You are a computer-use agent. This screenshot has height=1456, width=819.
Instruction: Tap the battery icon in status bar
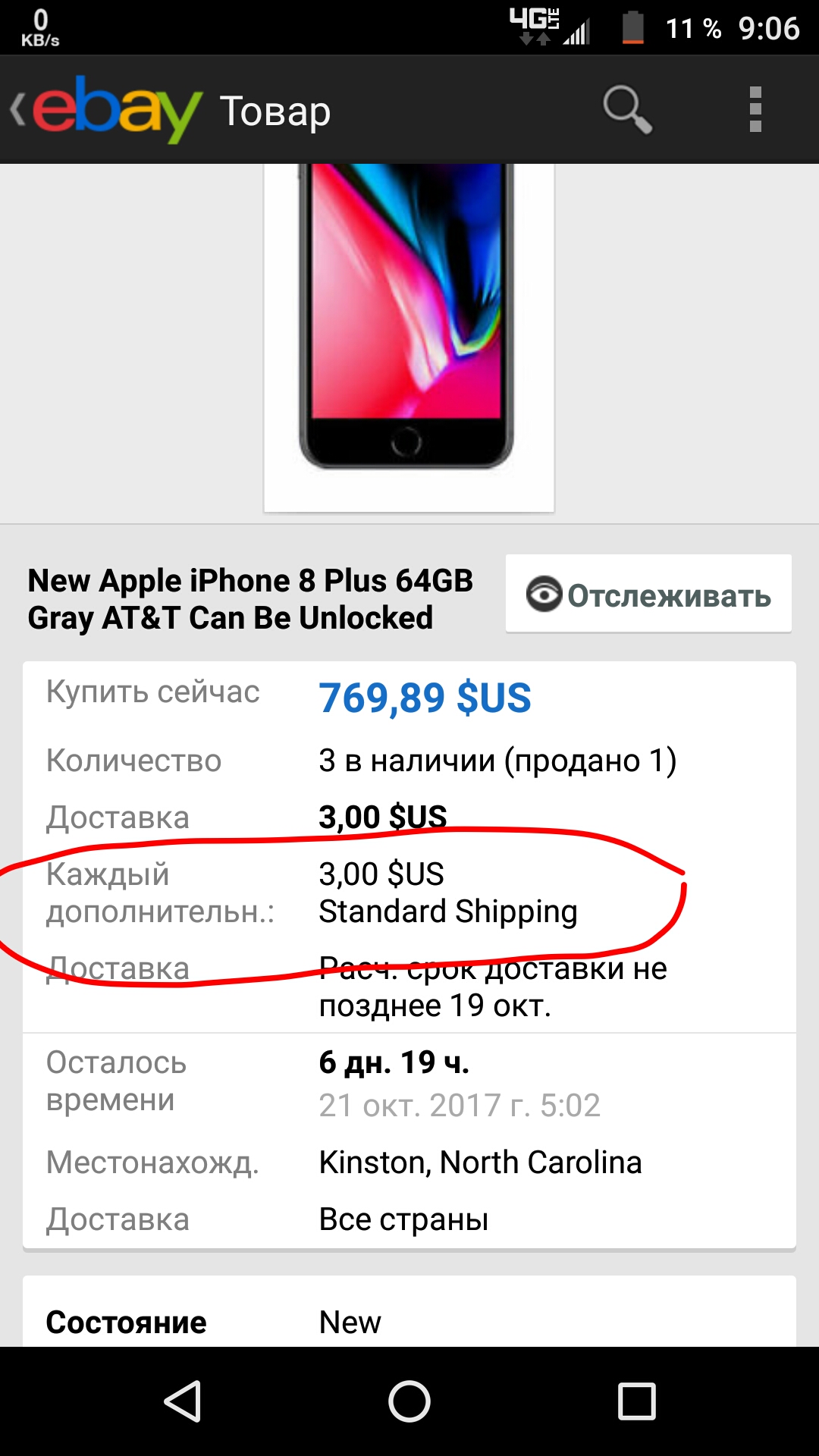(x=632, y=28)
